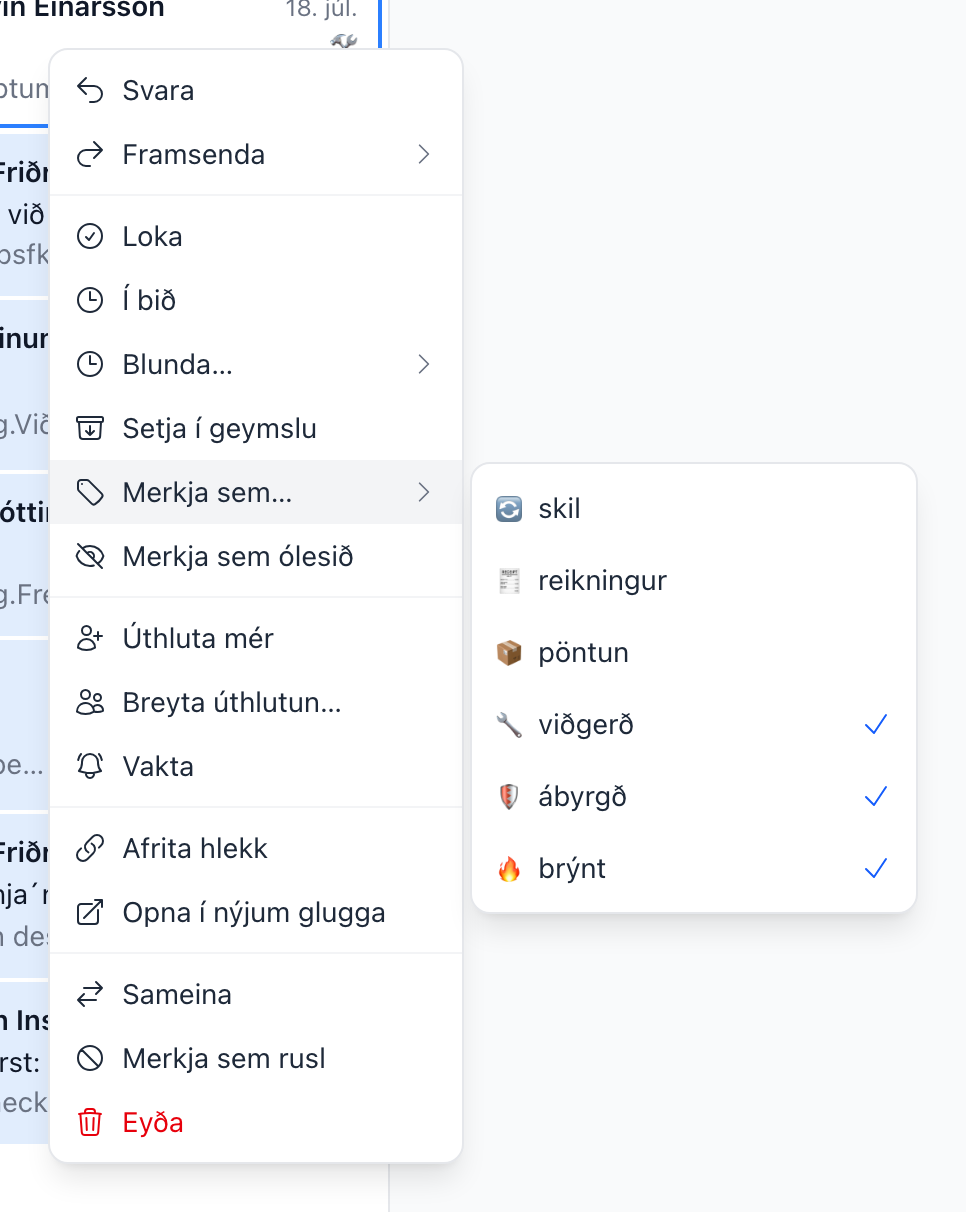Click the reply arrow icon beside Svara

pos(90,91)
